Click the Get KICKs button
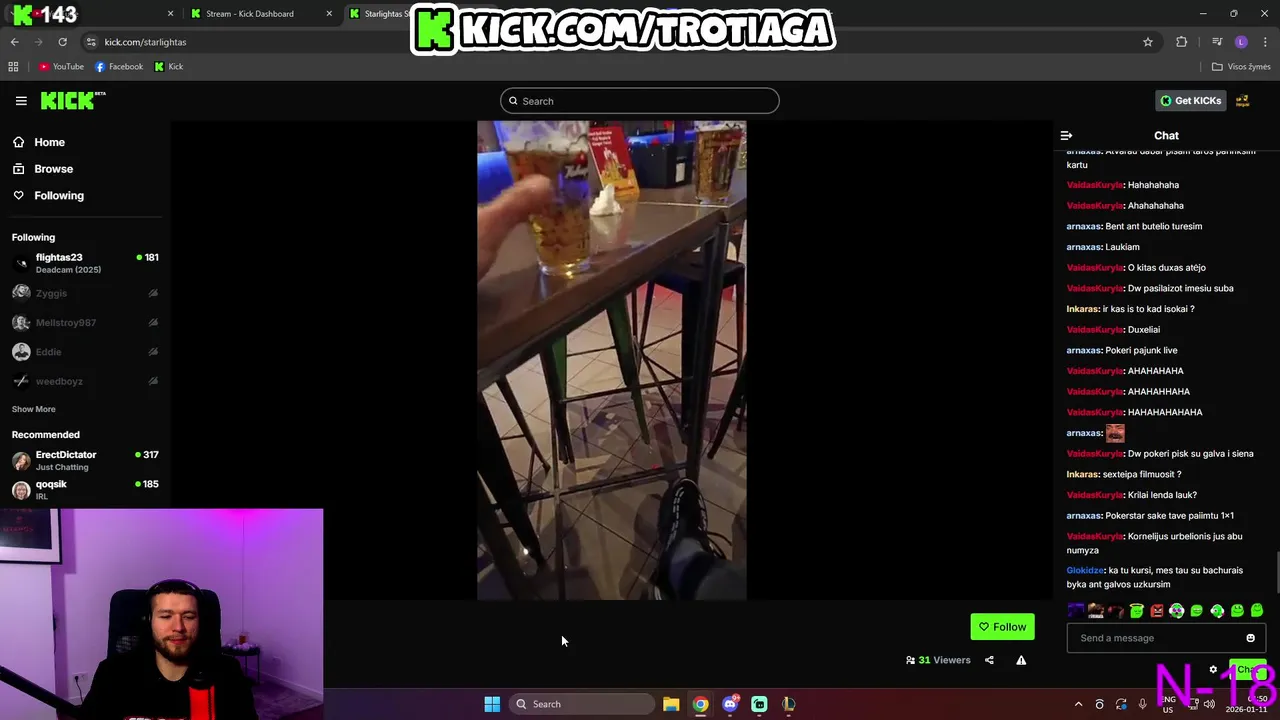The height and width of the screenshot is (720, 1280). click(1190, 101)
